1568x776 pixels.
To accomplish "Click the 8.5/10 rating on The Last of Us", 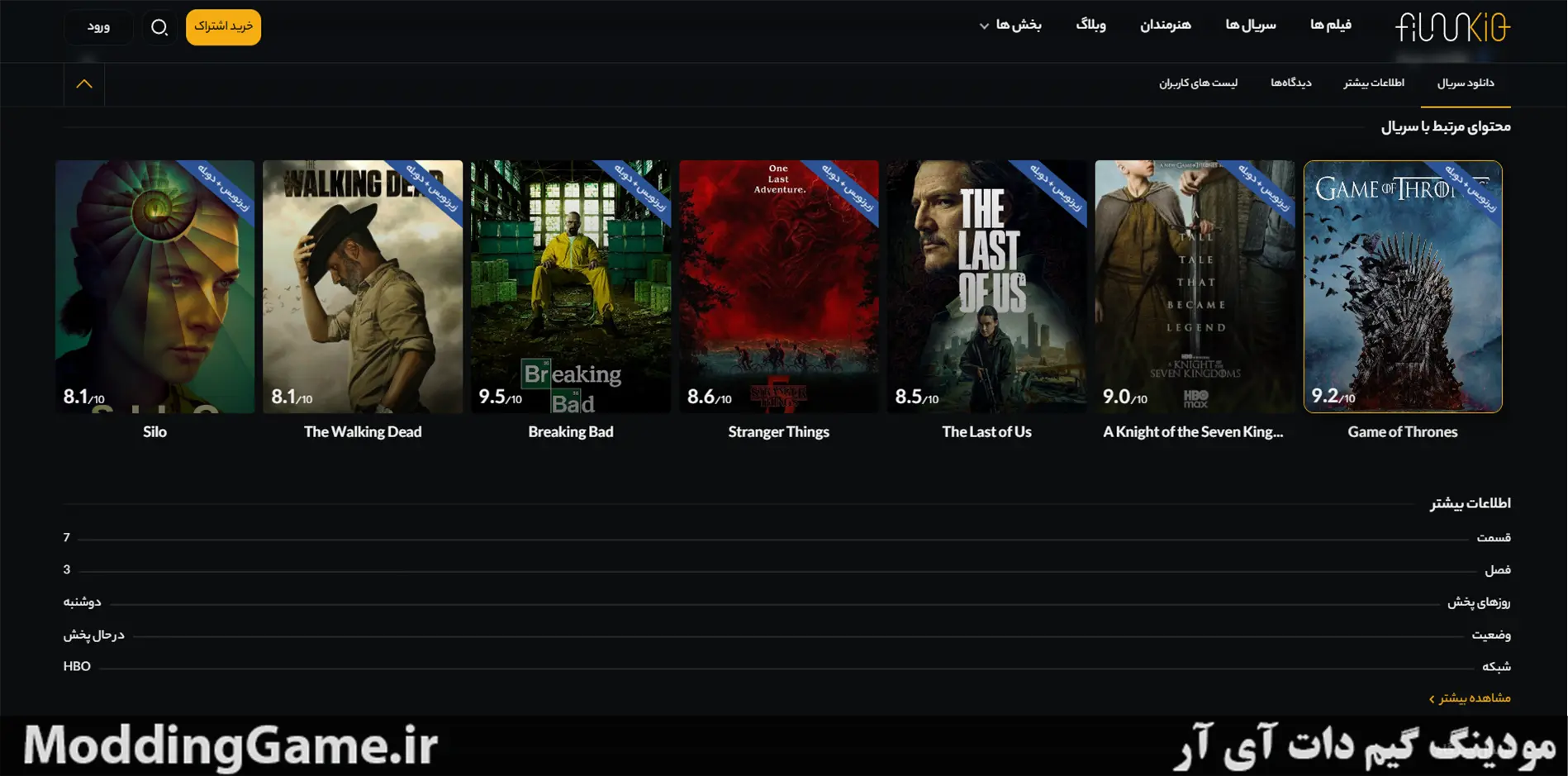I will point(917,398).
